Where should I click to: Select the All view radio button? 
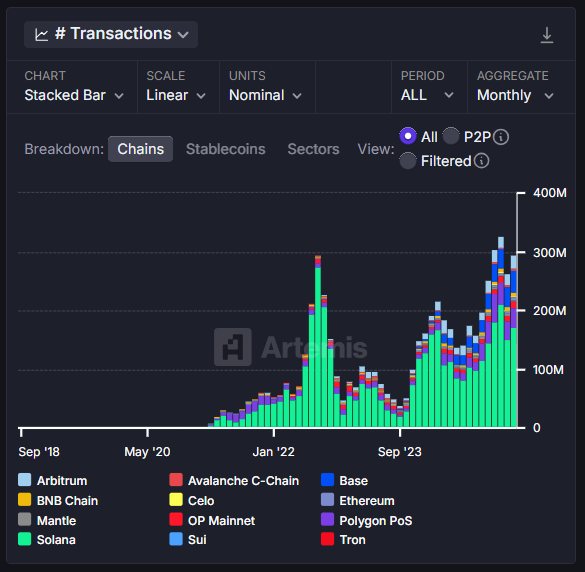[408, 136]
